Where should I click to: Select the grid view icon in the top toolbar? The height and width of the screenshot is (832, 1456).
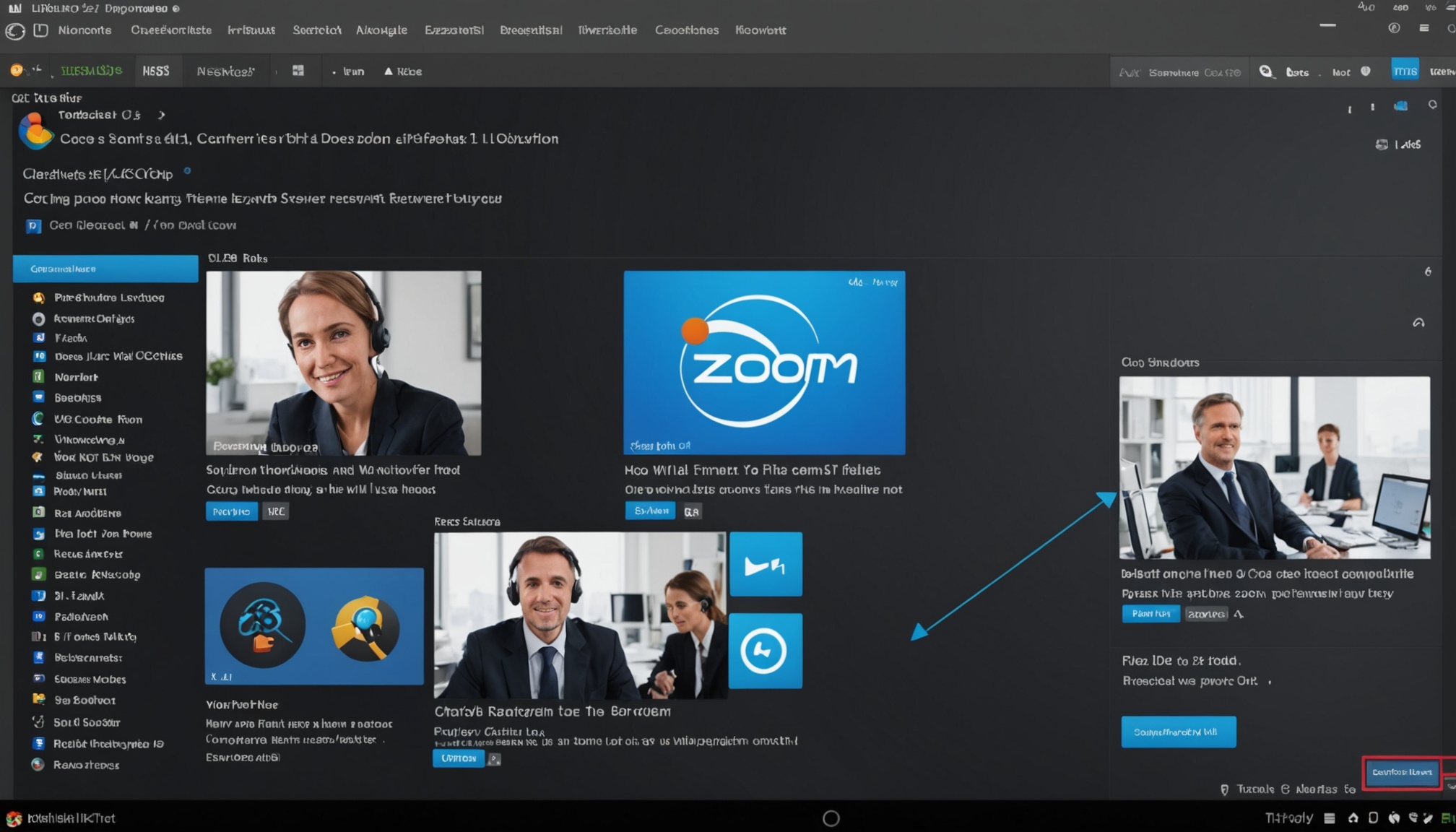tap(297, 70)
